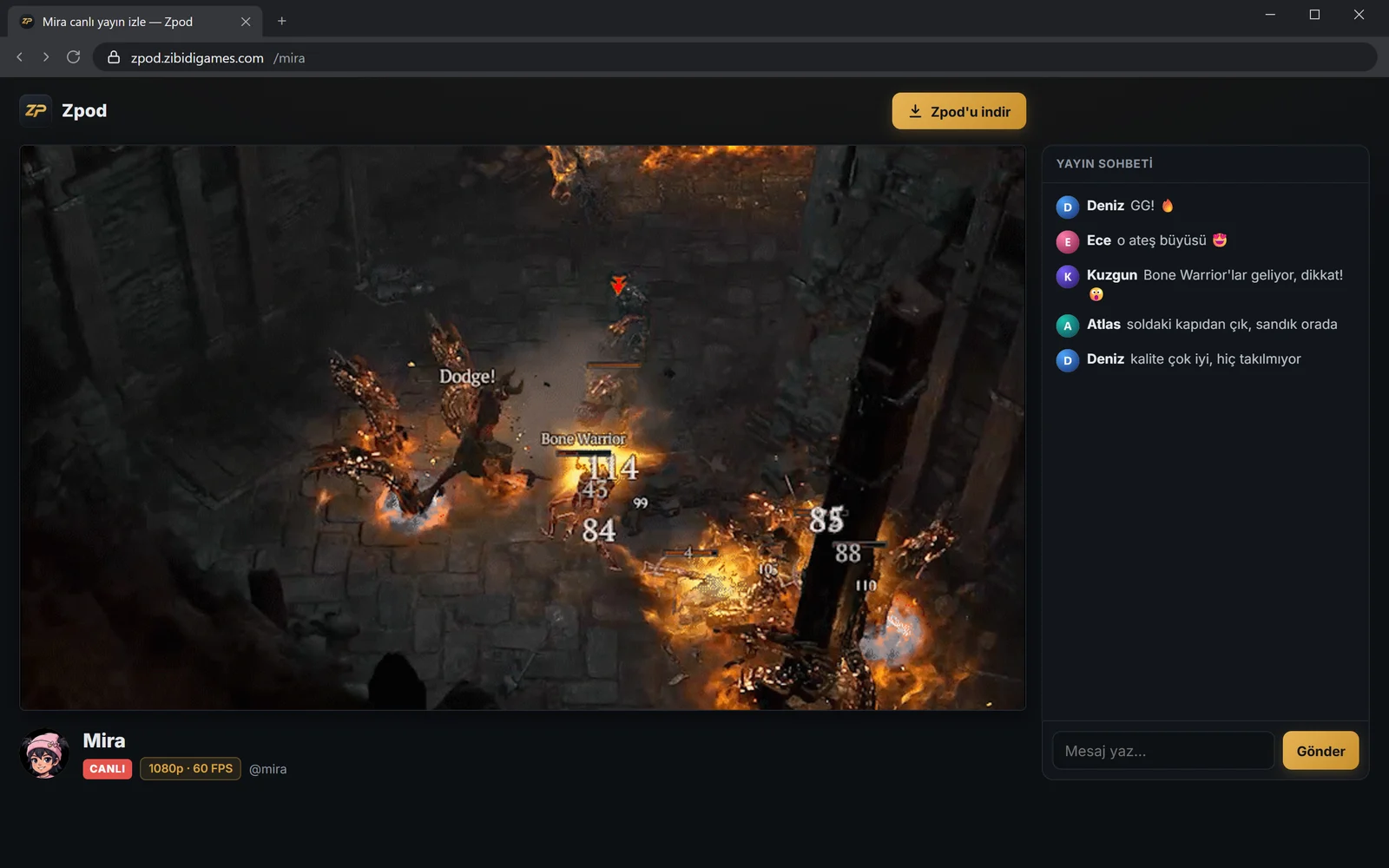Click username Ece in the chat

[x=1098, y=240]
